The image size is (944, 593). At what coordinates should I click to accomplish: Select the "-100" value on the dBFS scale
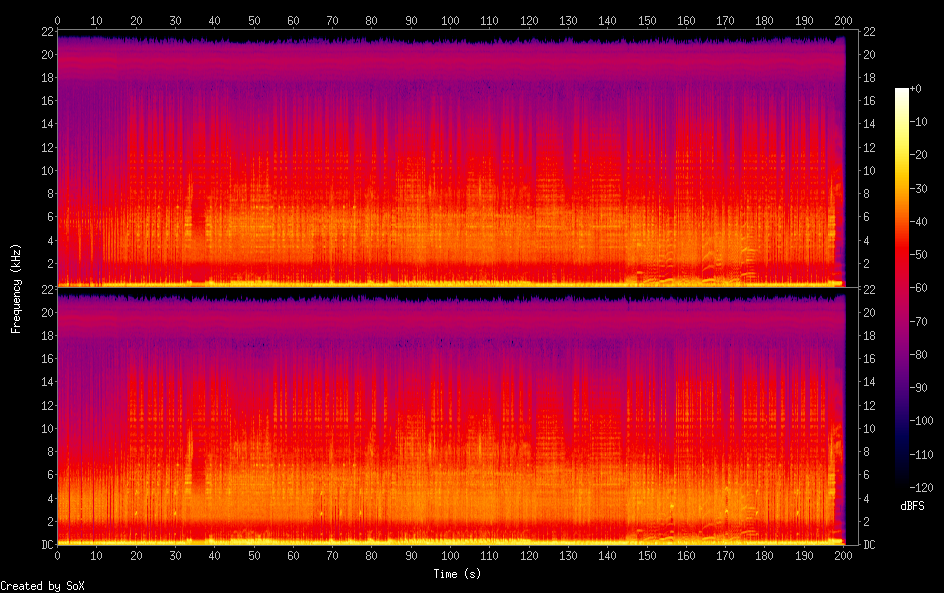point(921,421)
